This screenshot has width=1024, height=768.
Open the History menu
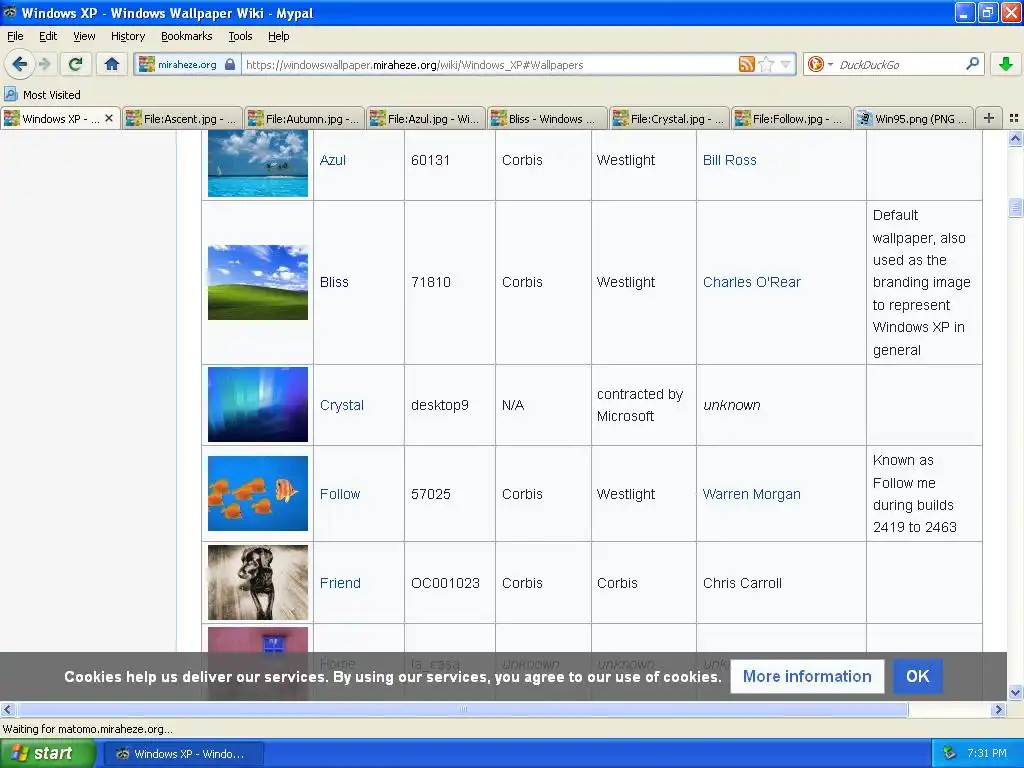click(128, 36)
